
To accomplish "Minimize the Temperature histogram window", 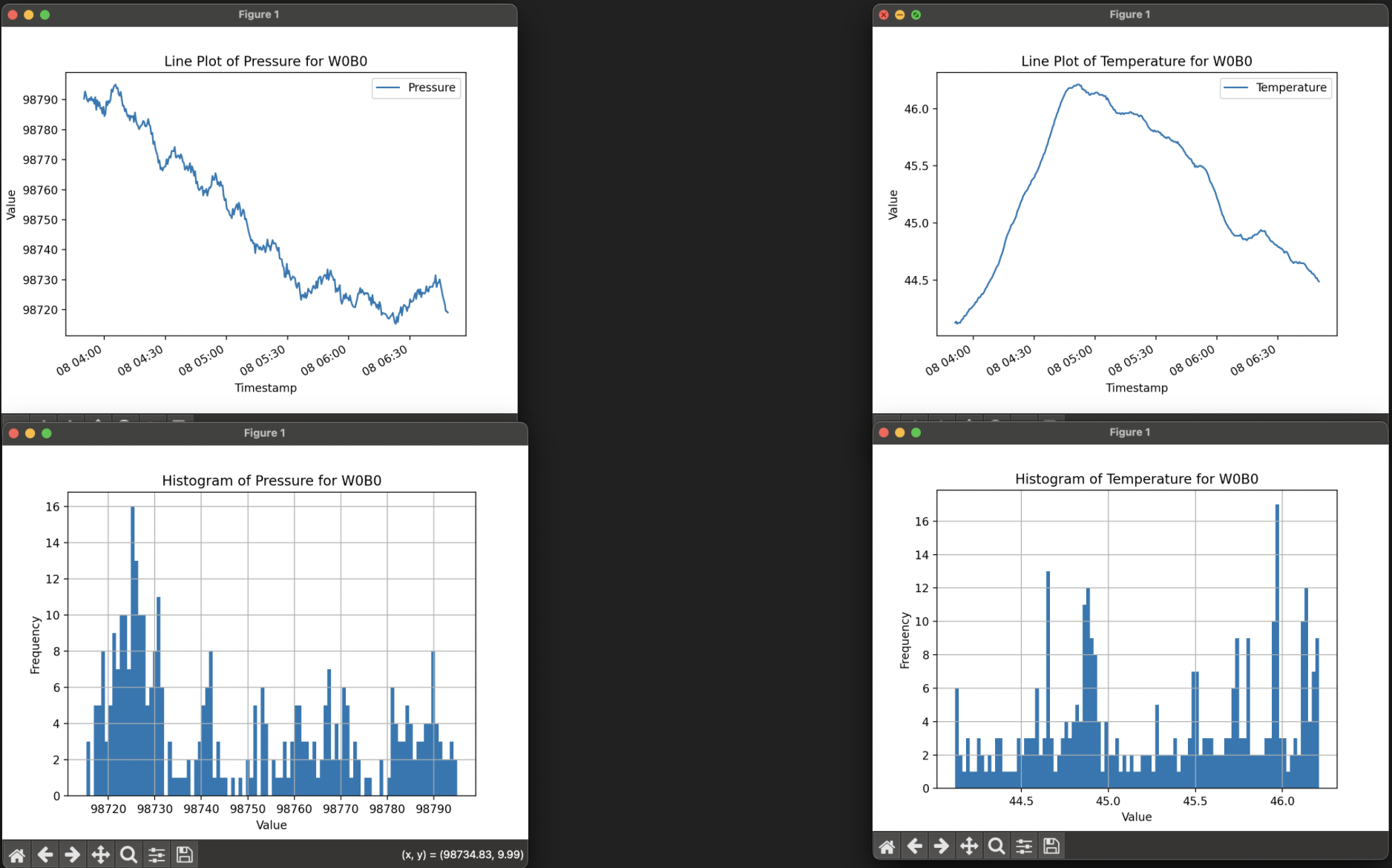I will point(900,433).
